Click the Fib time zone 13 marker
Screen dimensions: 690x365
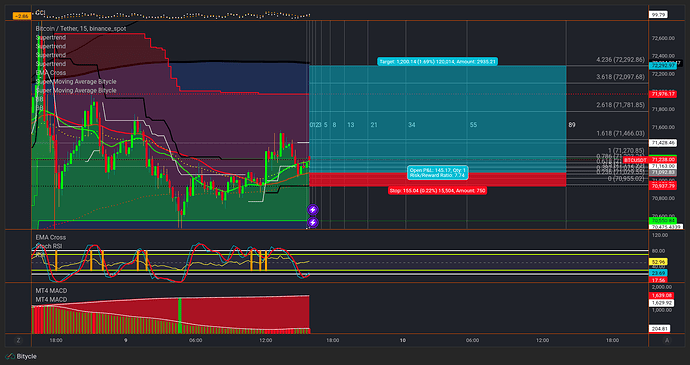coord(351,125)
